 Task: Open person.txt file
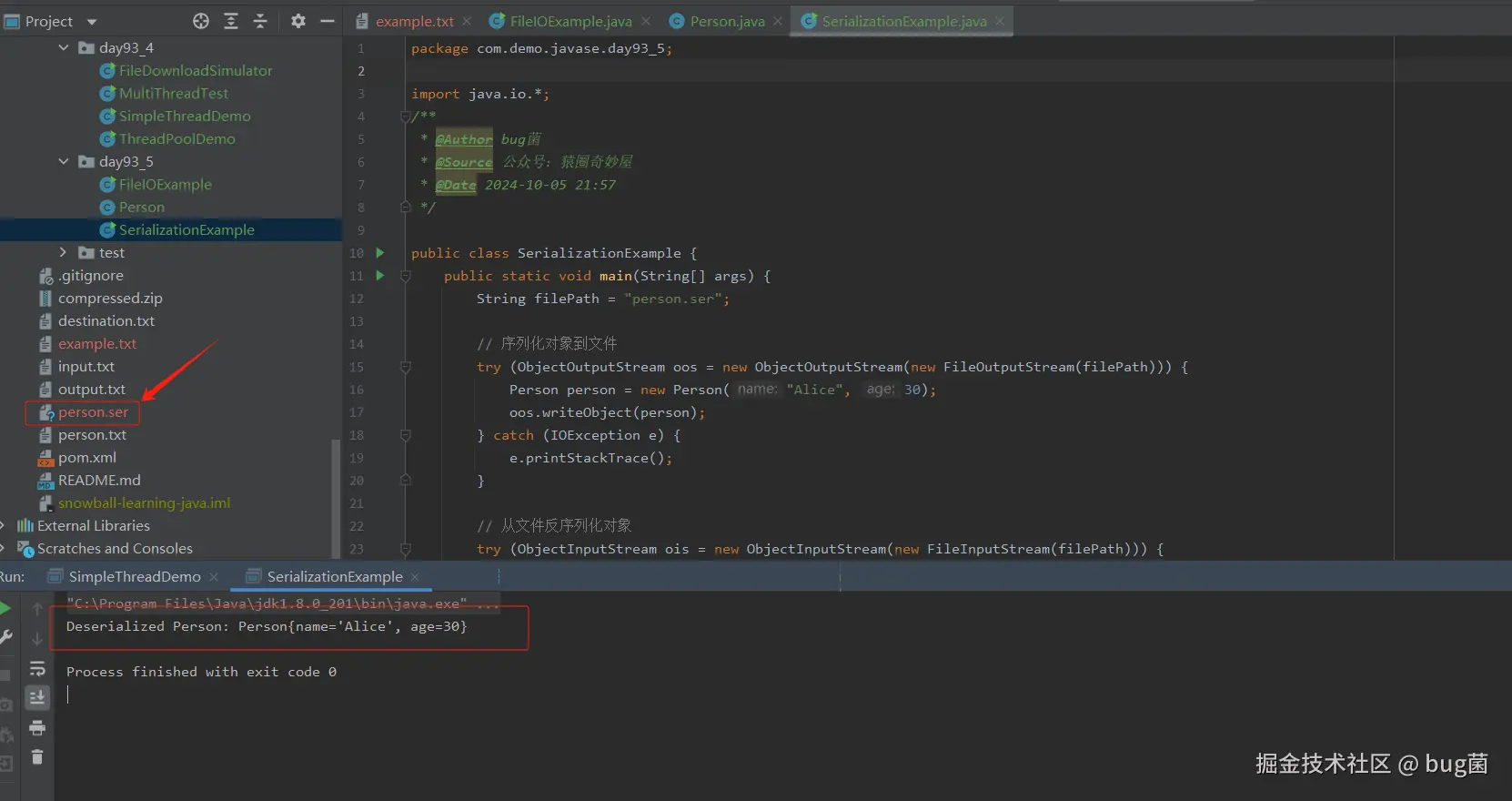point(92,434)
